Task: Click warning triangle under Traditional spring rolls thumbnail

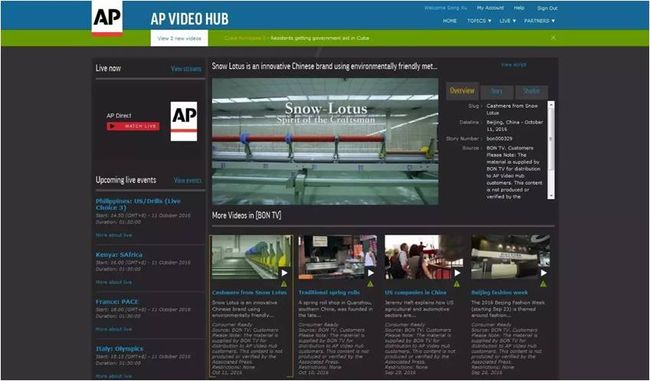Action: tap(370, 284)
